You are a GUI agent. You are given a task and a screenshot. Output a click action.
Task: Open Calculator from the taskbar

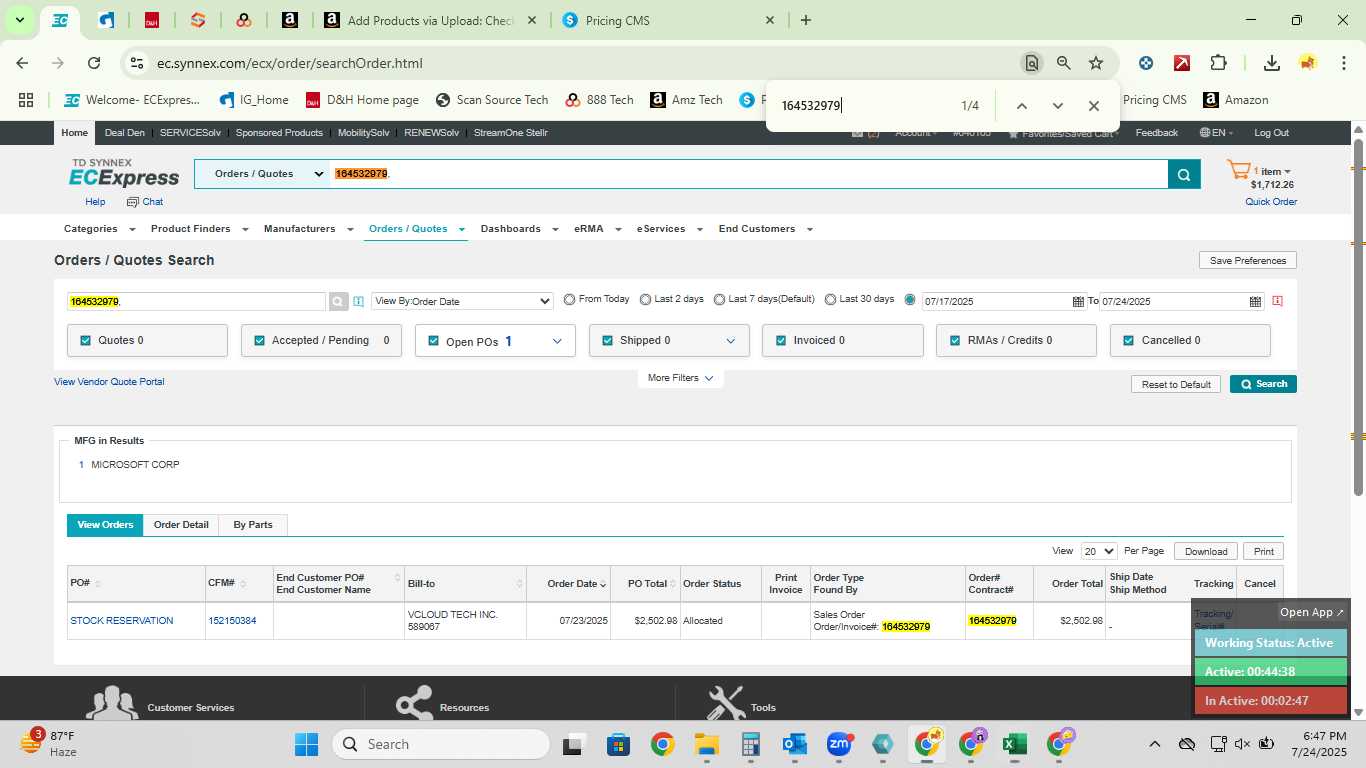point(751,744)
